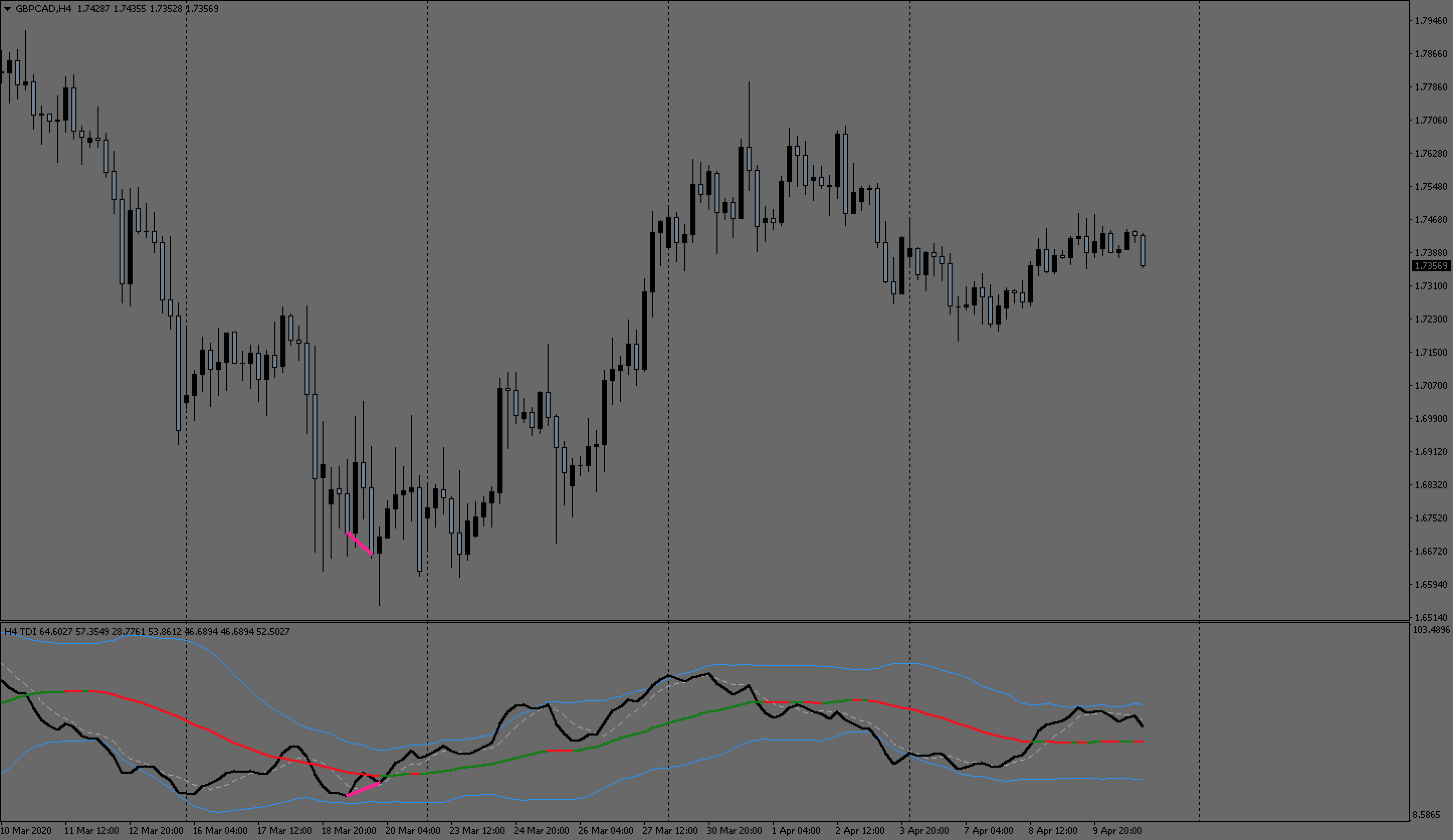Click the H4 TDI indicator label

point(21,632)
